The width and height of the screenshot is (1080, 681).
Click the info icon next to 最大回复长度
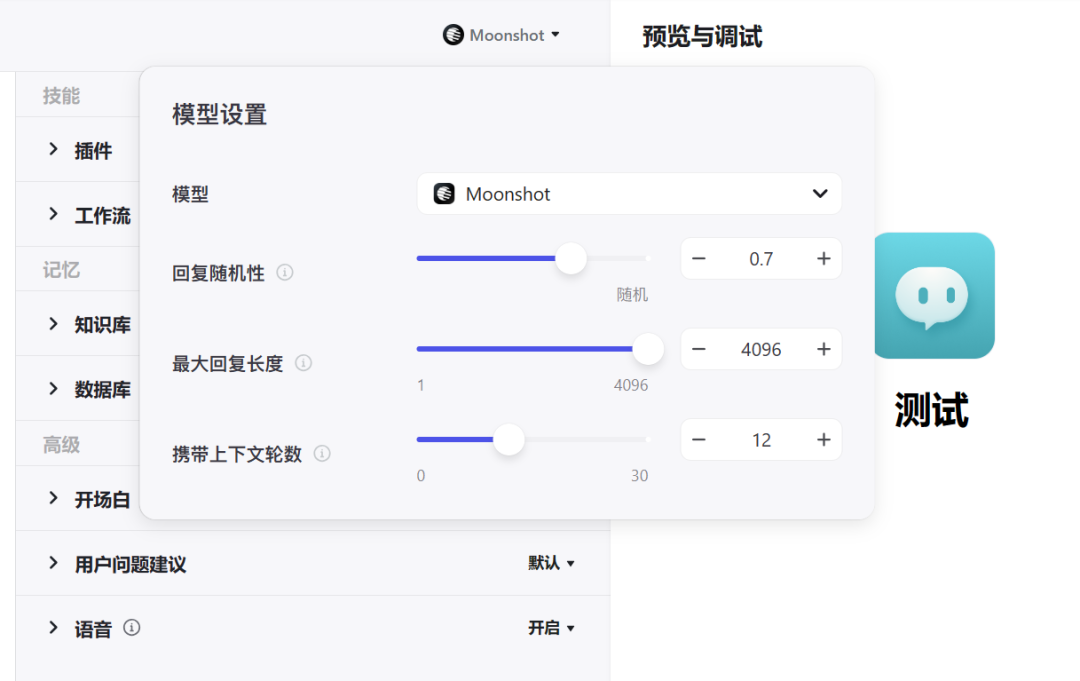tap(303, 363)
